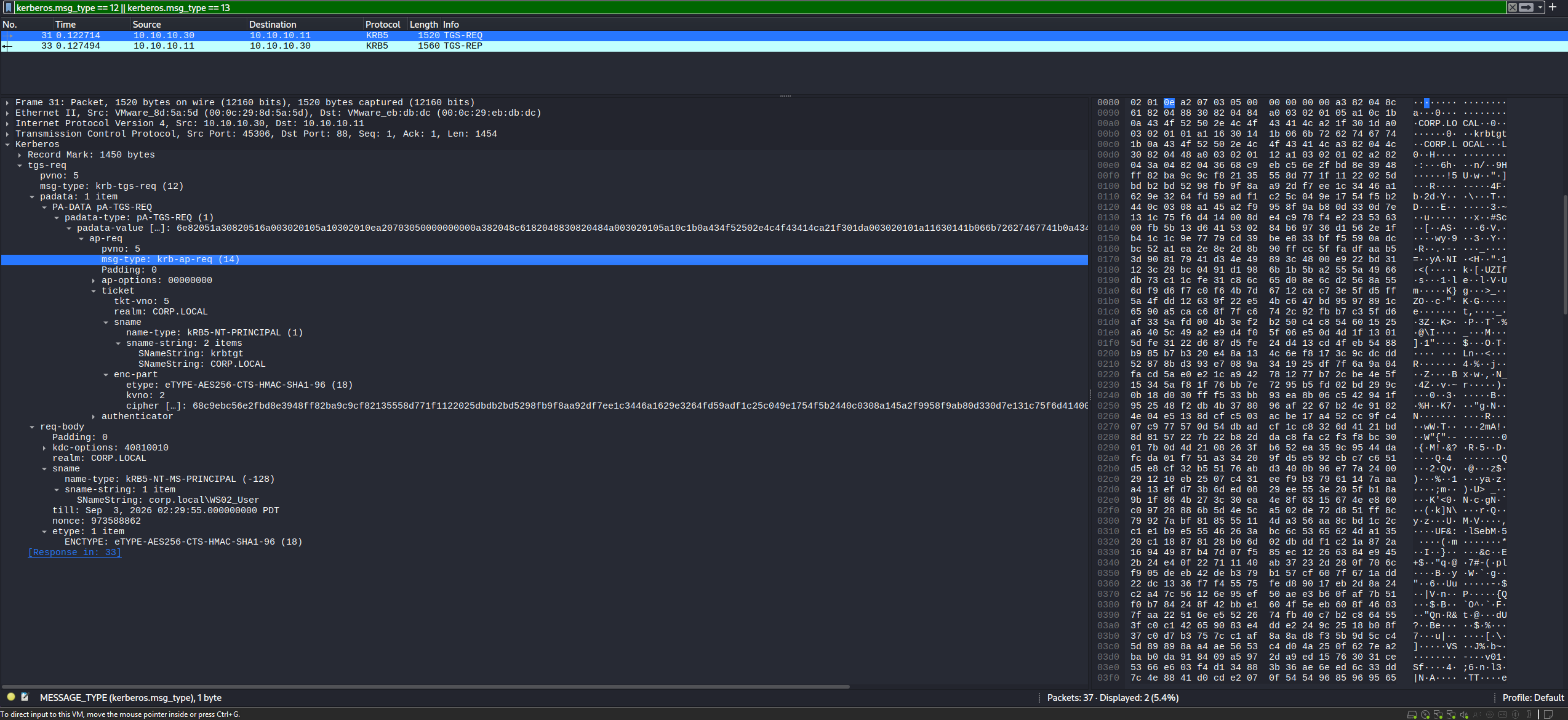Click the VM hard disk status icon
This screenshot has height=720, width=1568.
tap(1412, 714)
